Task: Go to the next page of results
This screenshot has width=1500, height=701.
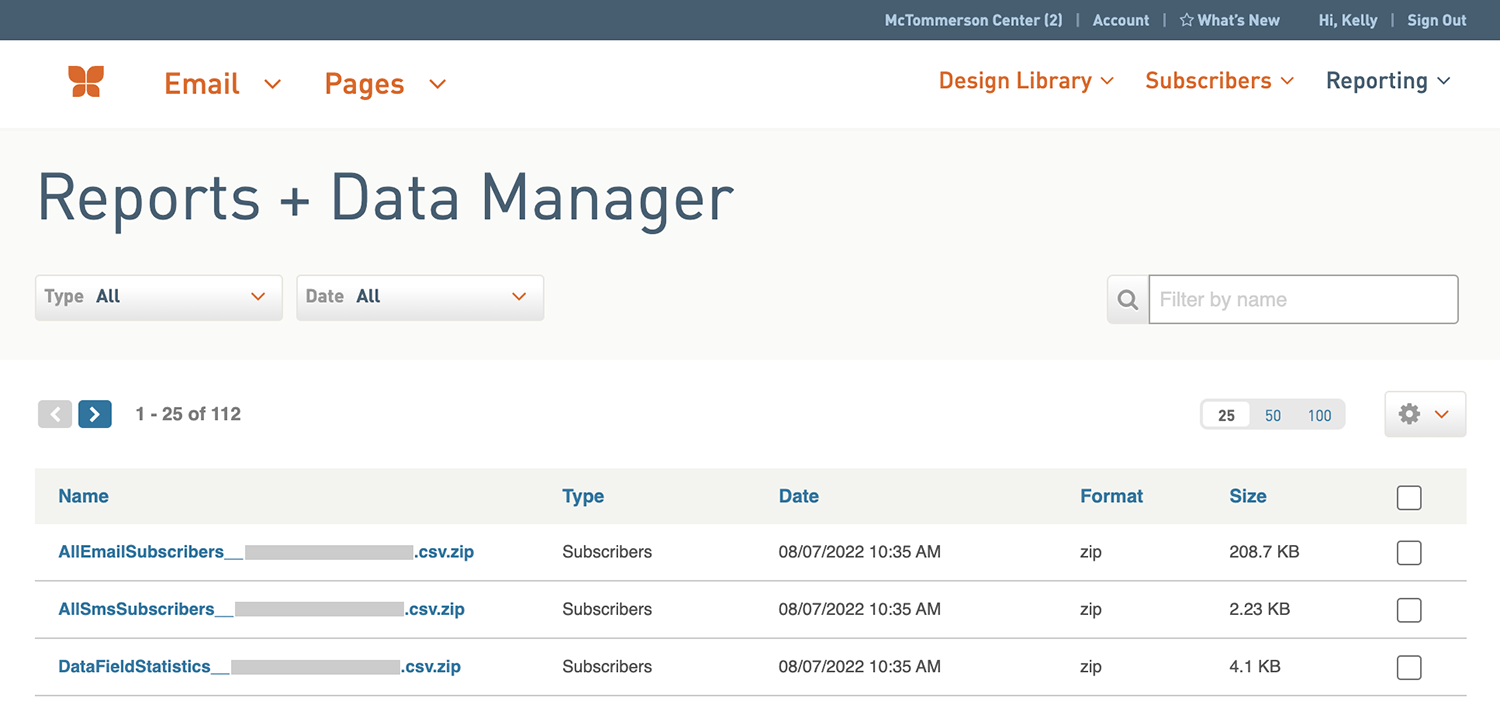Action: click(94, 414)
